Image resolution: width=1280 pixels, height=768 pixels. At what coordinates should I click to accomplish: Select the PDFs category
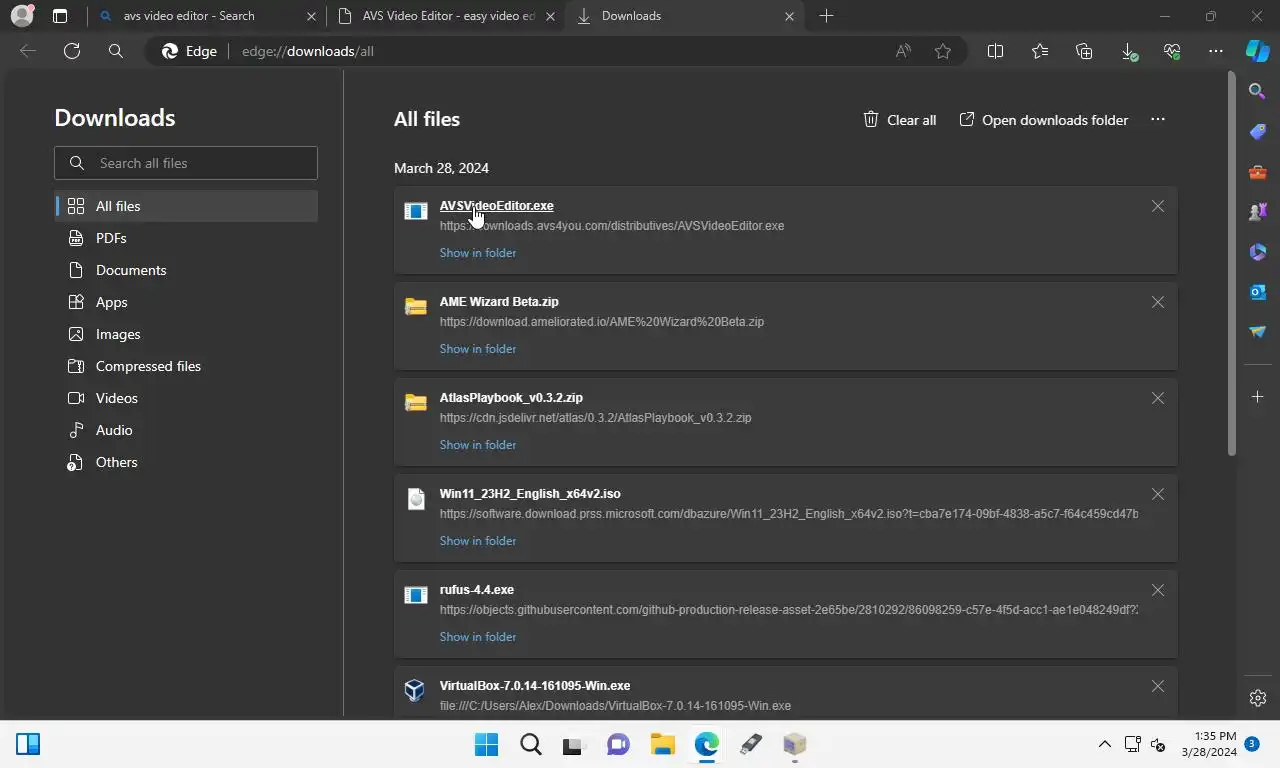186,238
